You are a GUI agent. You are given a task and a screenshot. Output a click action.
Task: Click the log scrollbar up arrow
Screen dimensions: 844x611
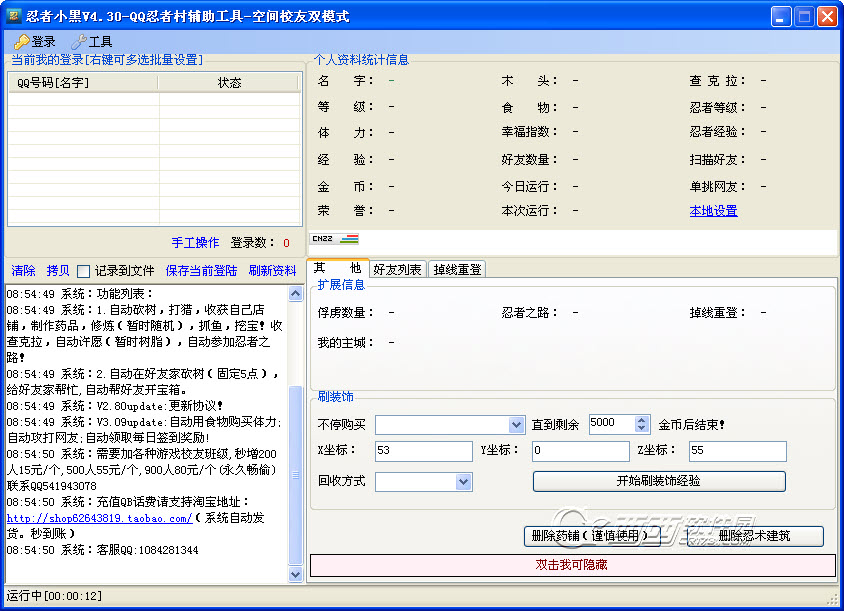tap(295, 294)
